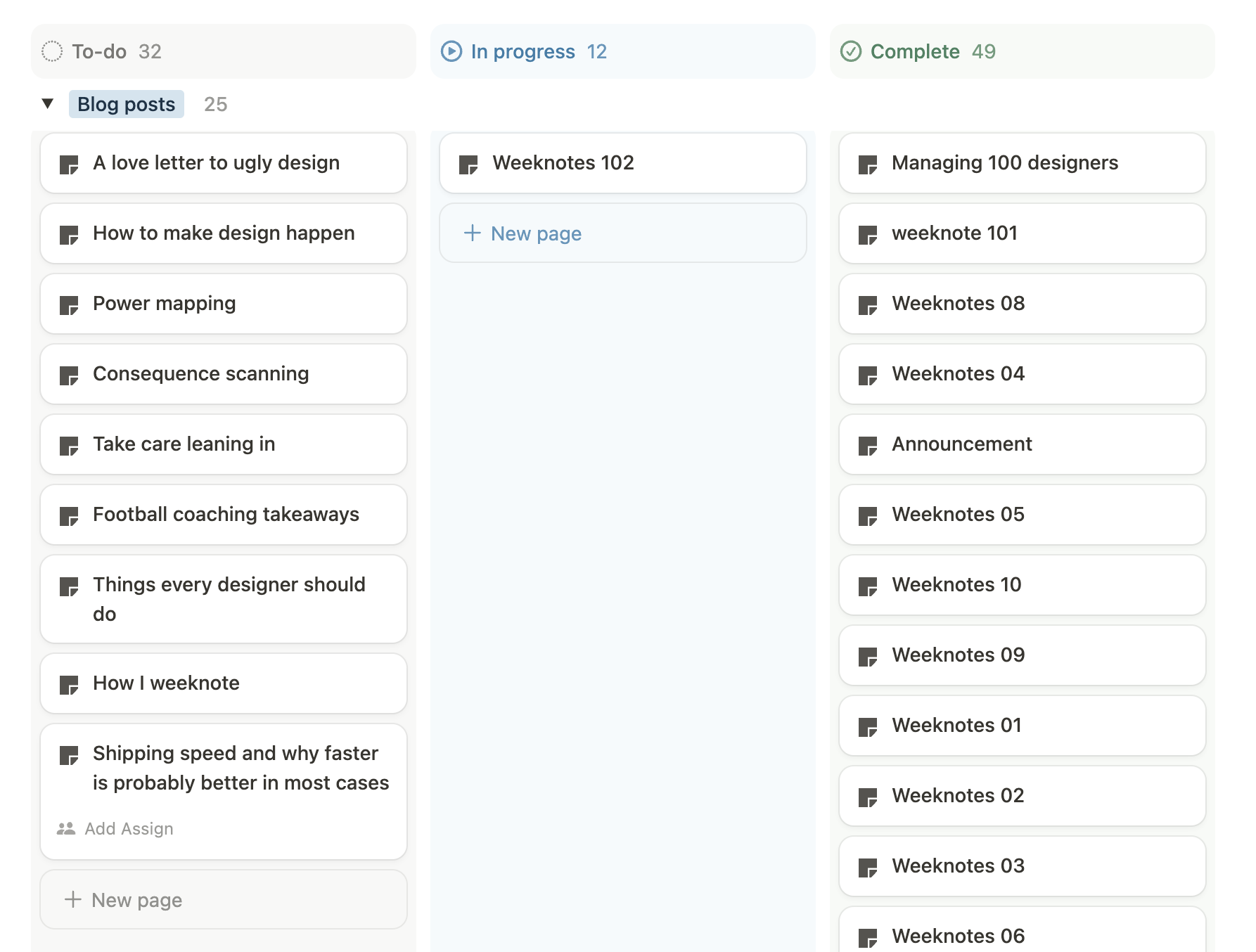This screenshot has height=952, width=1256.
Task: Click the To-do dashed circle status icon
Action: tap(52, 51)
